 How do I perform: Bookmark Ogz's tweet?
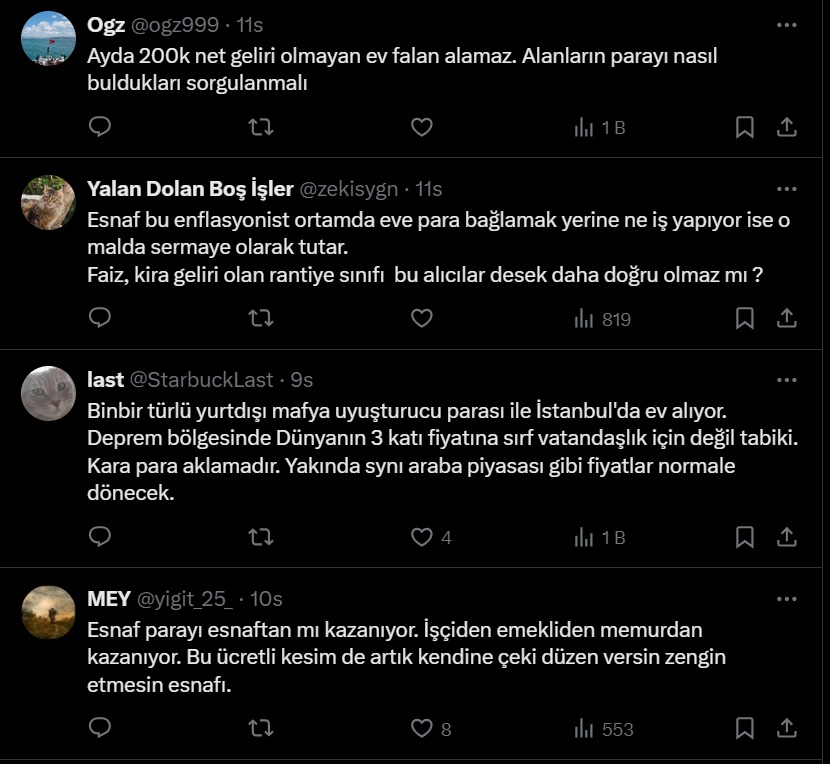tap(745, 127)
